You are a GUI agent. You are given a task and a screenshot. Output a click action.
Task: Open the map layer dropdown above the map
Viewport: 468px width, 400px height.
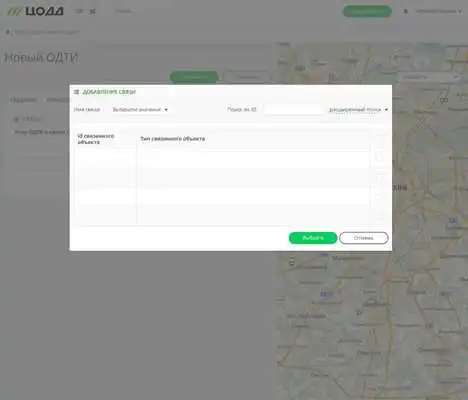[x=429, y=77]
